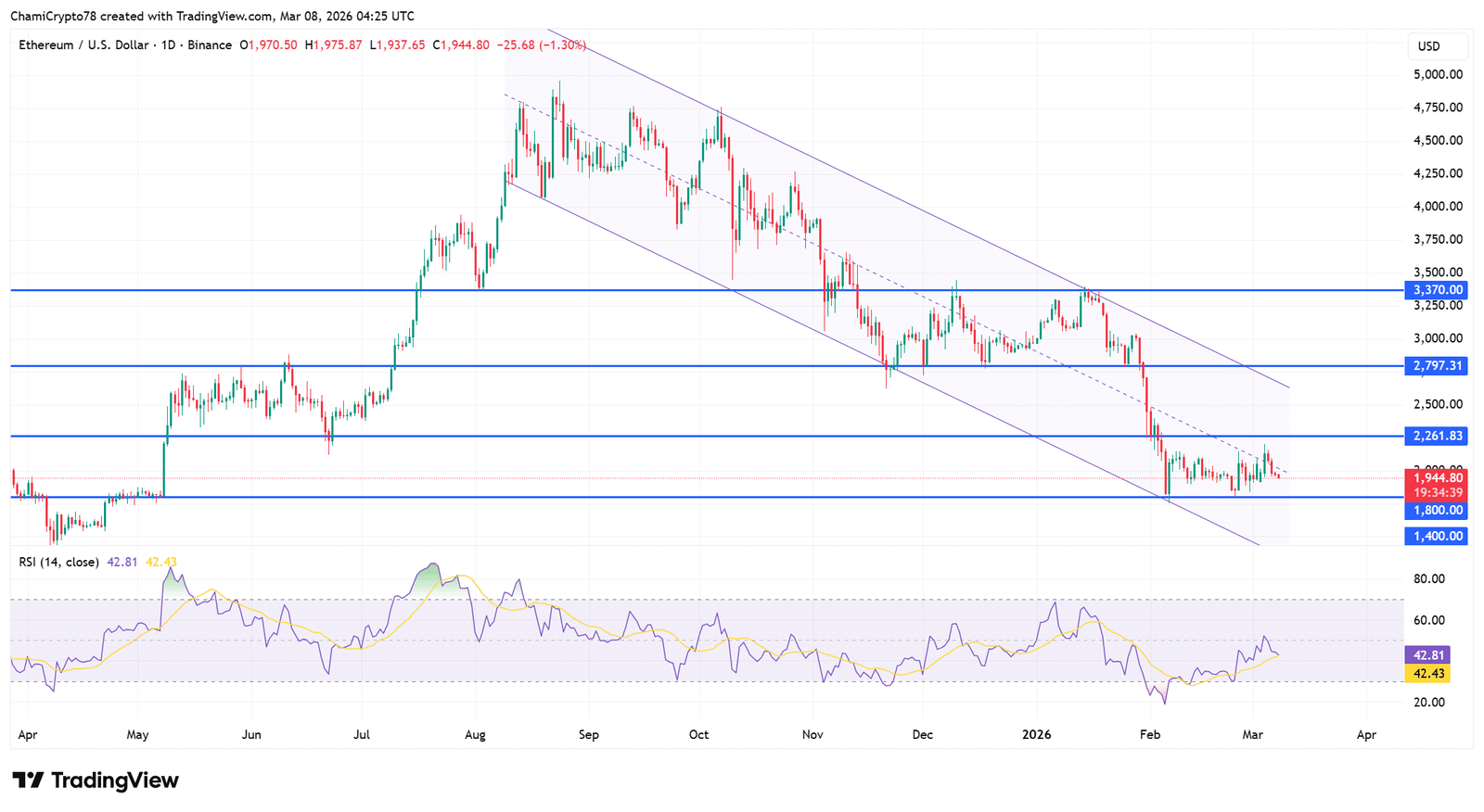Click the 1,400.00 blue price tag
This screenshot has width=1484, height=812.
tap(1437, 536)
